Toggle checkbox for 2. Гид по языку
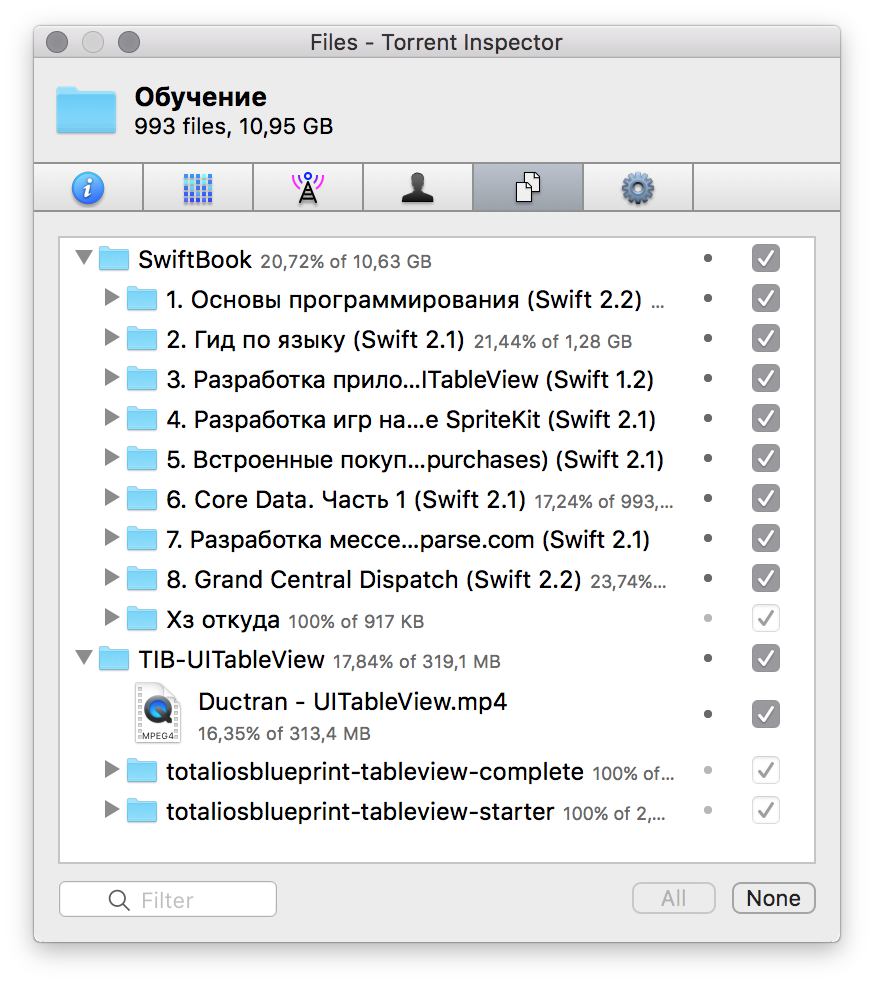This screenshot has height=984, width=874. [765, 338]
